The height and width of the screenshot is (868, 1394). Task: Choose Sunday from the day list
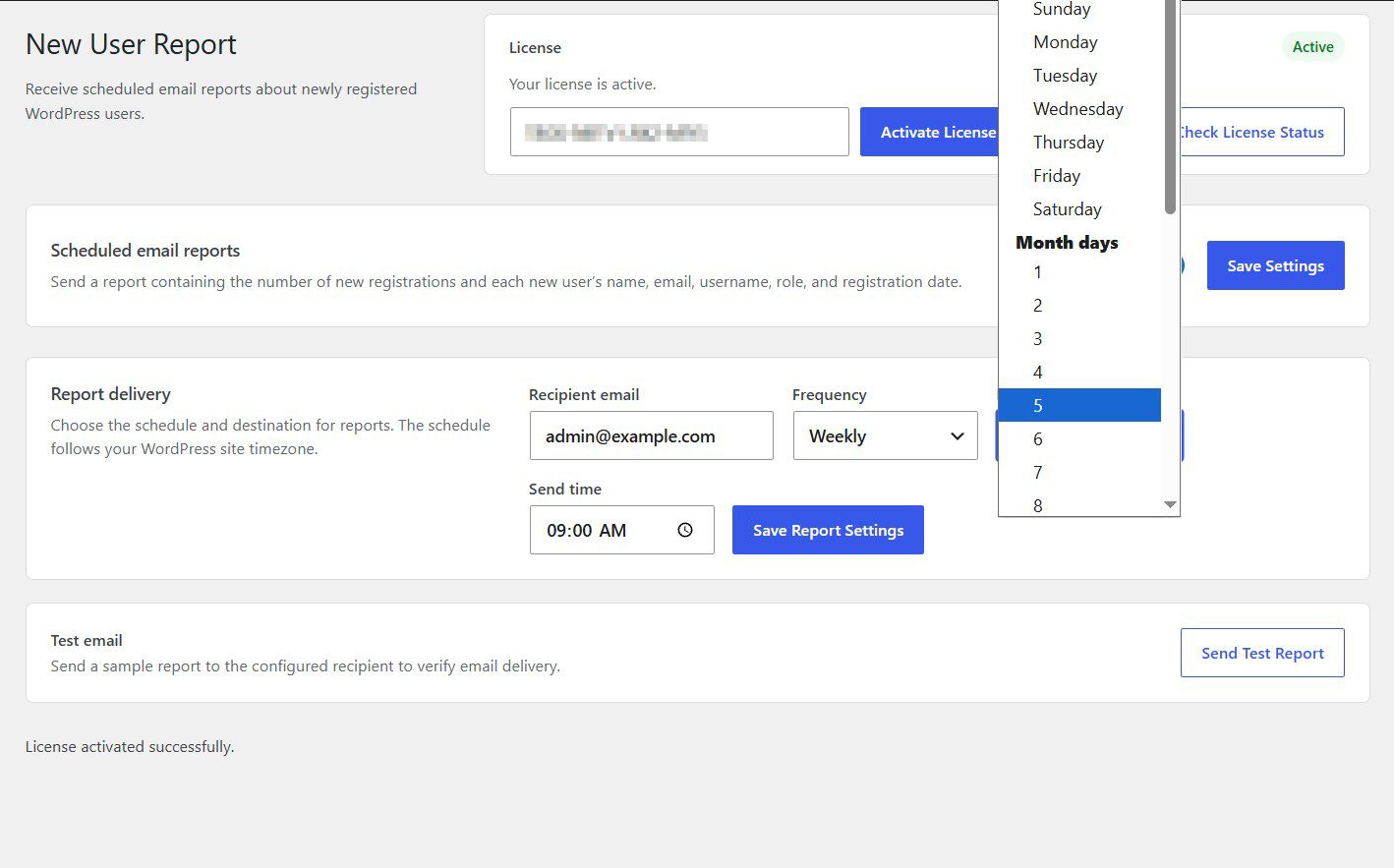pos(1079,10)
